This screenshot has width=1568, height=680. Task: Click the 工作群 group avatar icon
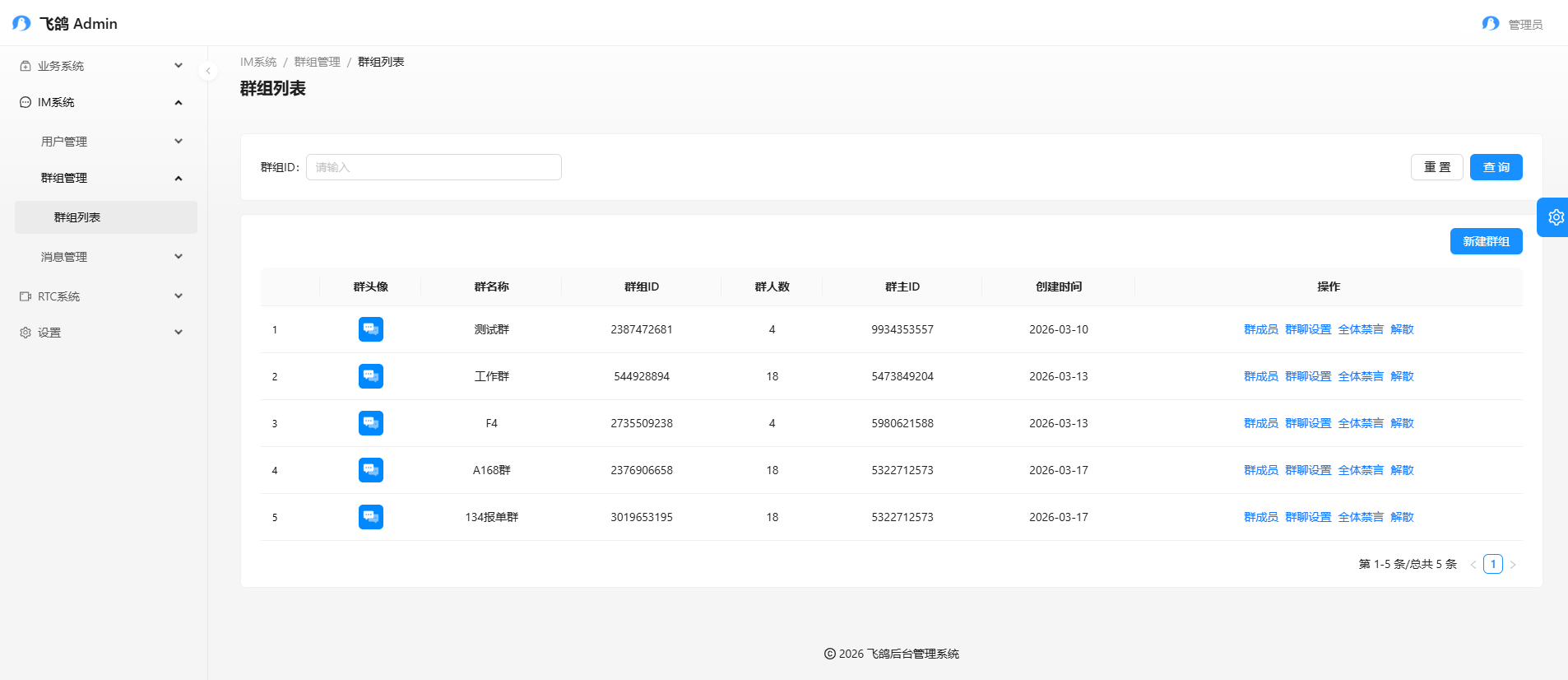pyautogui.click(x=371, y=376)
